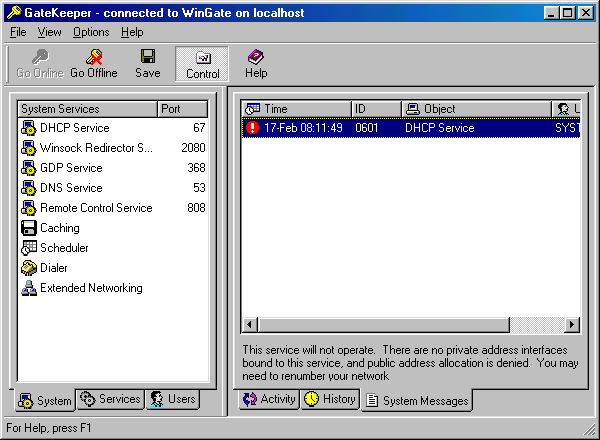
Task: Toggle the Control toolbar button
Action: pos(202,64)
